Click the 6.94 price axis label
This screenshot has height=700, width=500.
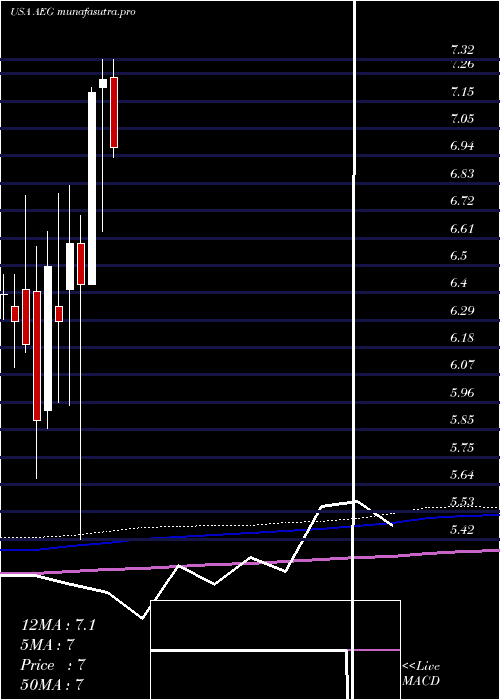pyautogui.click(x=462, y=146)
